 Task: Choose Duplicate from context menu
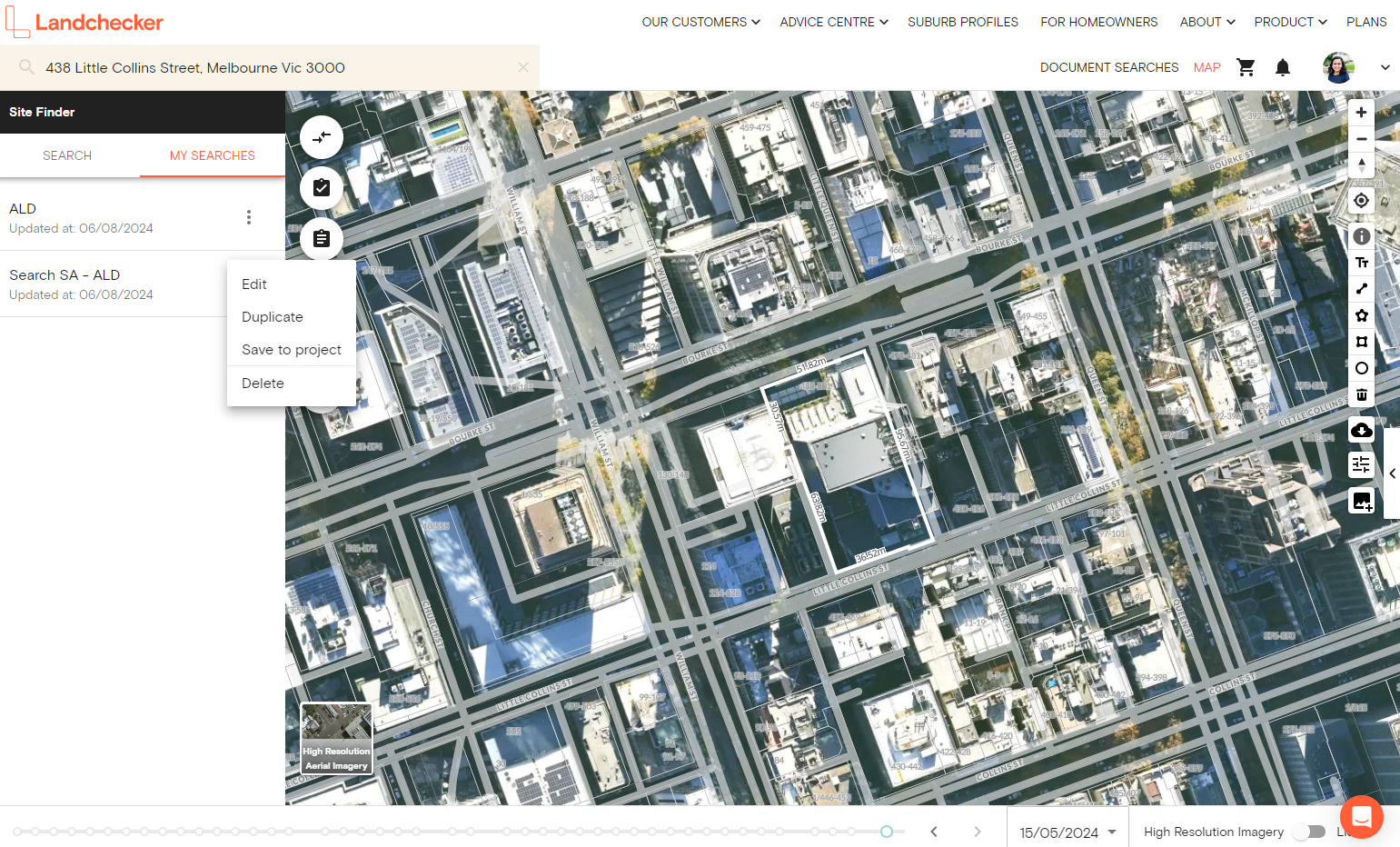click(292, 317)
